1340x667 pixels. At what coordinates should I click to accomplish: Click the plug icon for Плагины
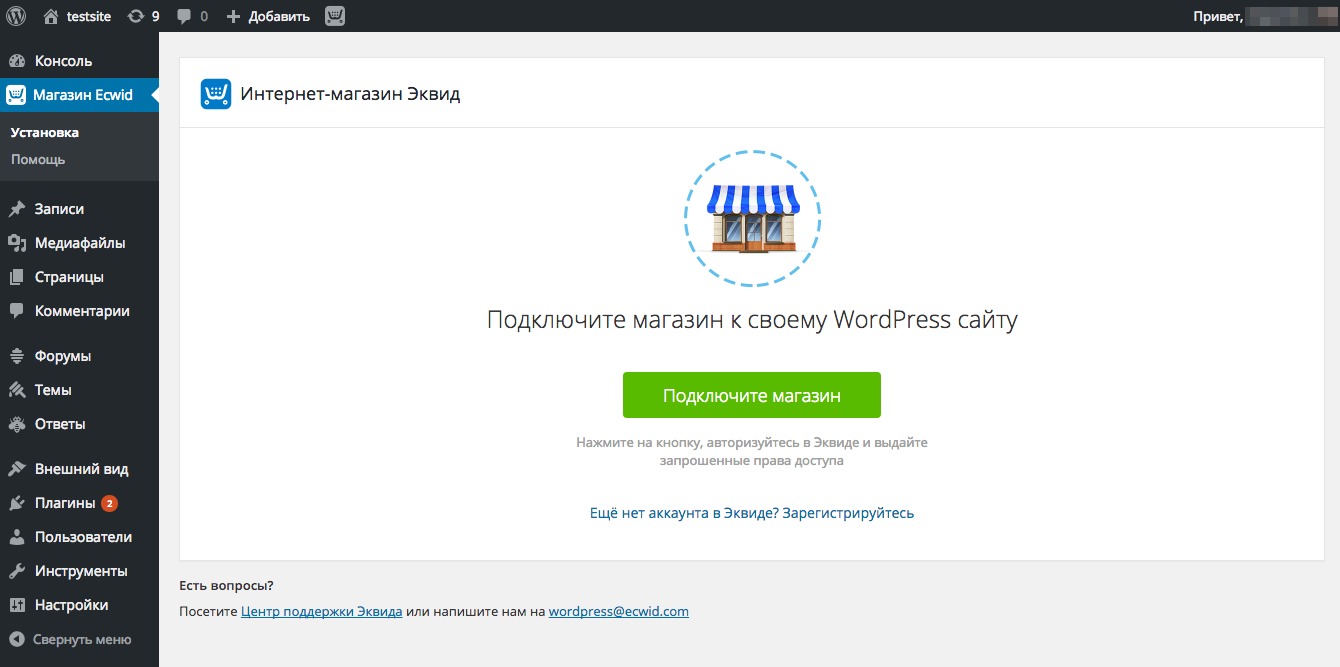coord(16,503)
